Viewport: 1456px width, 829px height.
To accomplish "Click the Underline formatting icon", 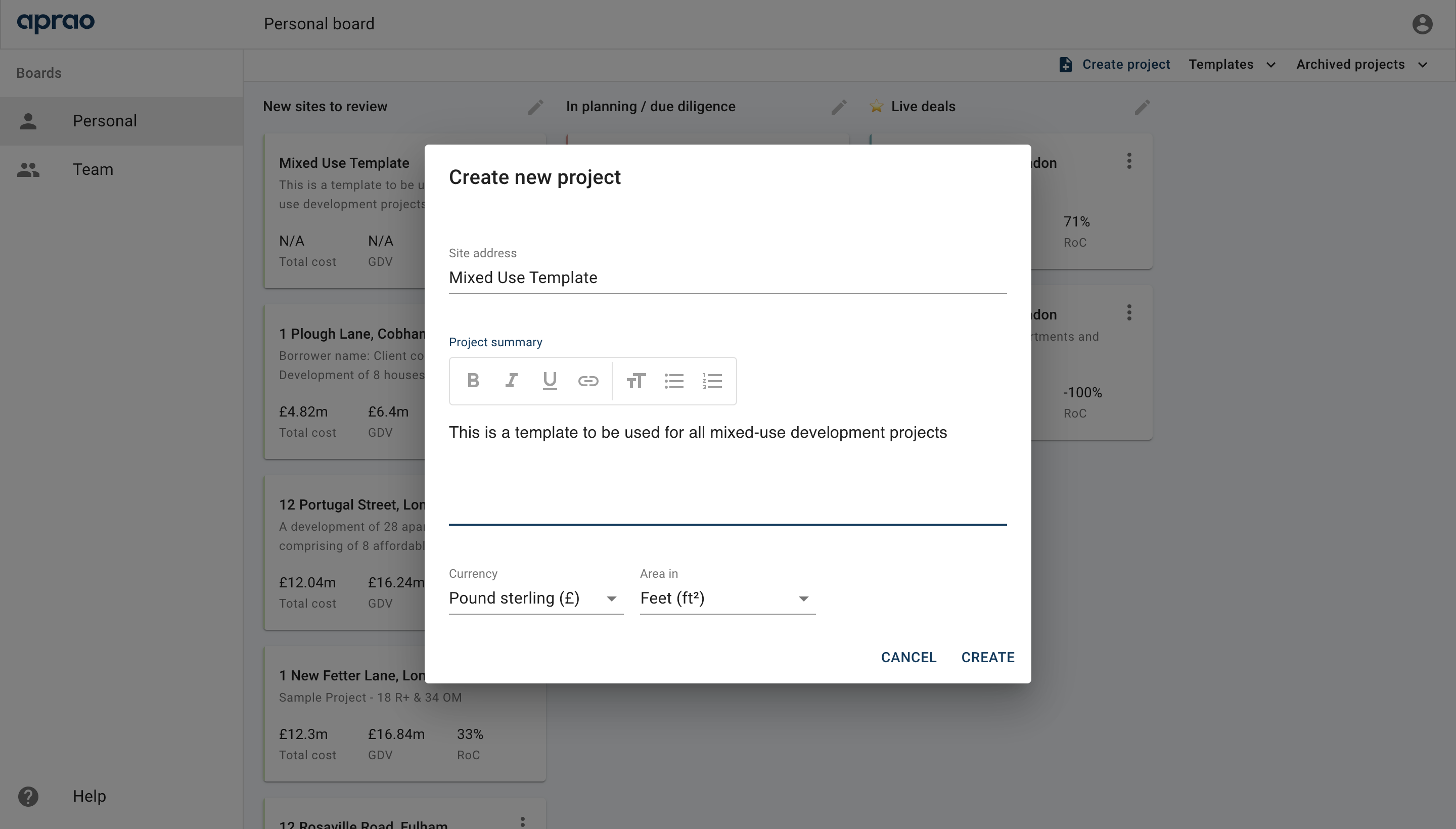I will pyautogui.click(x=550, y=381).
